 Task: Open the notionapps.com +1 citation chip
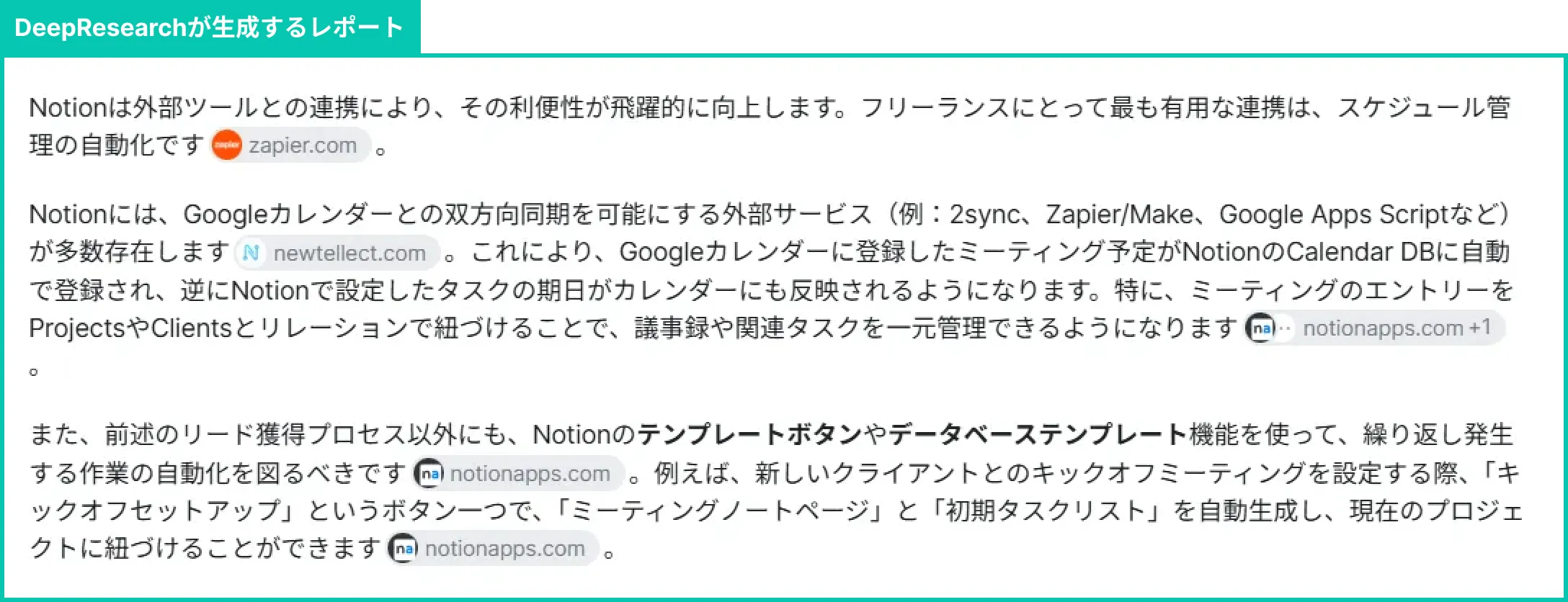coord(1375,328)
